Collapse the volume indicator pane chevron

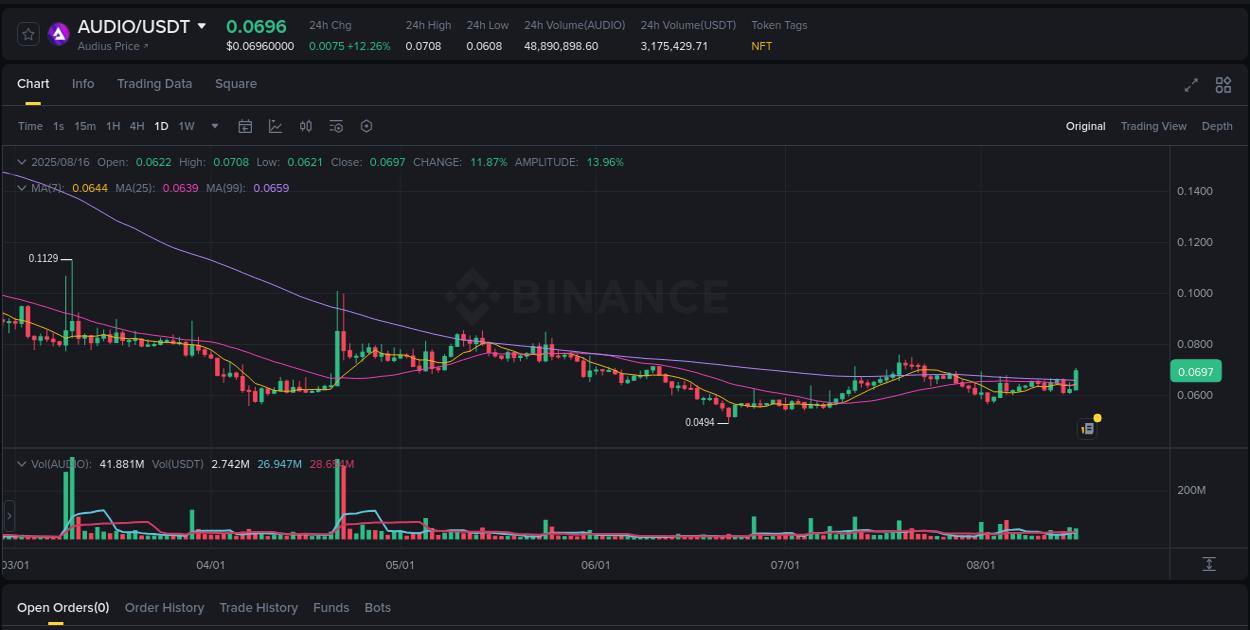[x=20, y=463]
